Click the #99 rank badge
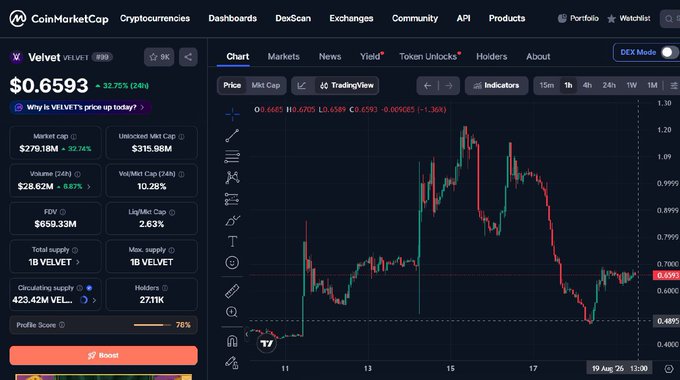The height and width of the screenshot is (380, 680). click(102, 57)
